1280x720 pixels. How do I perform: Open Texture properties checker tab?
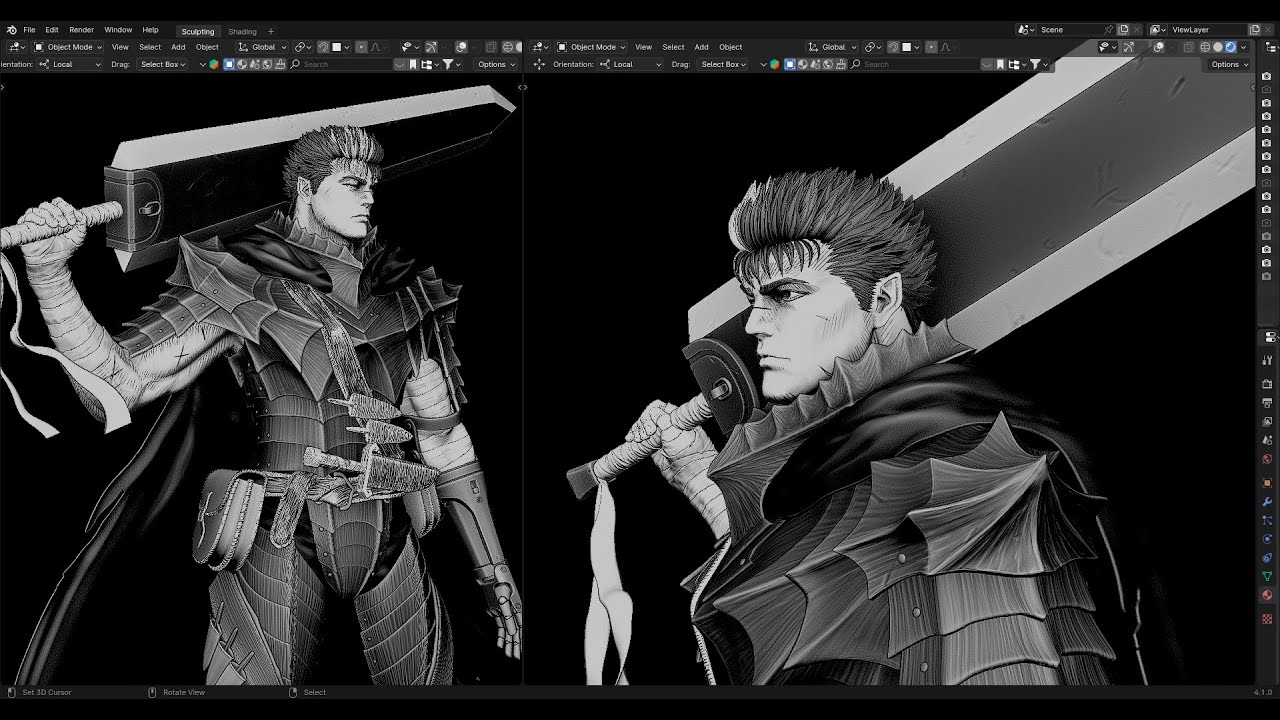coord(1267,619)
